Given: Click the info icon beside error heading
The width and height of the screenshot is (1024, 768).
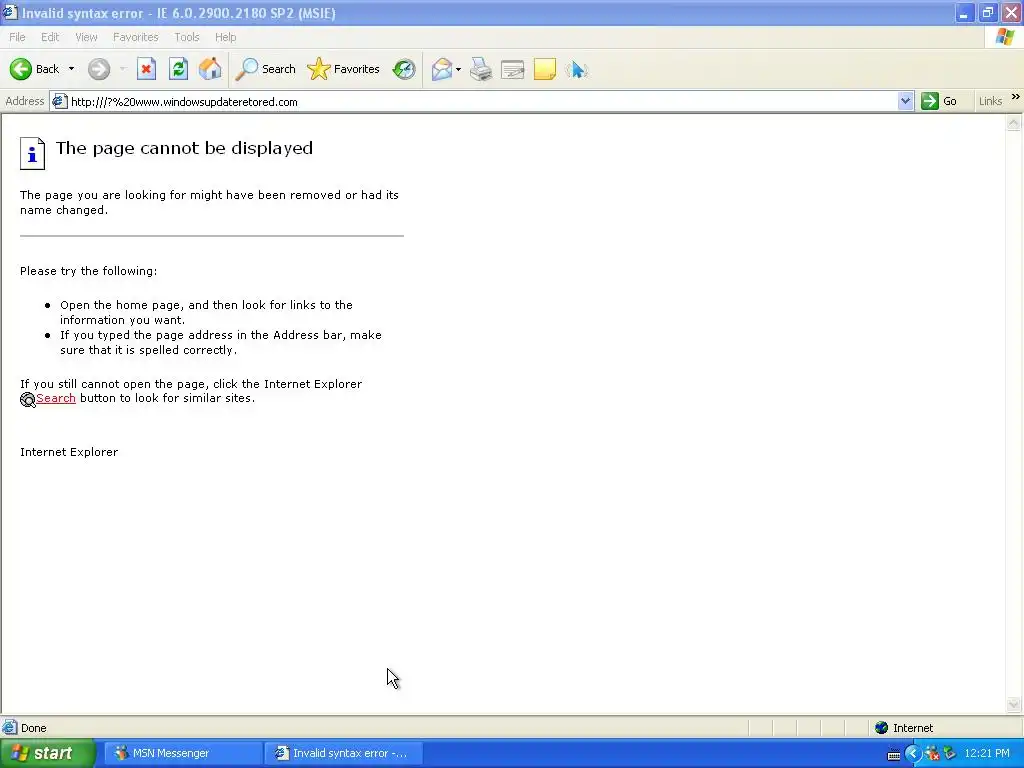Looking at the screenshot, I should [33, 154].
